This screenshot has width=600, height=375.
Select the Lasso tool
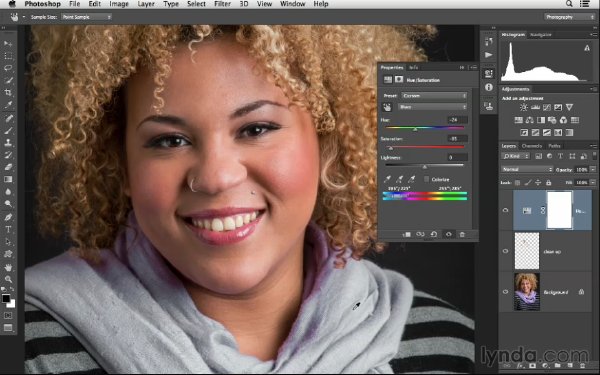pos(8,68)
